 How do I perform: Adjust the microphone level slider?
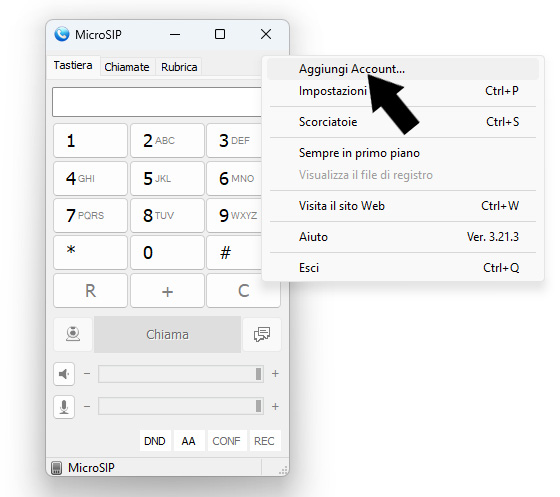tap(181, 407)
